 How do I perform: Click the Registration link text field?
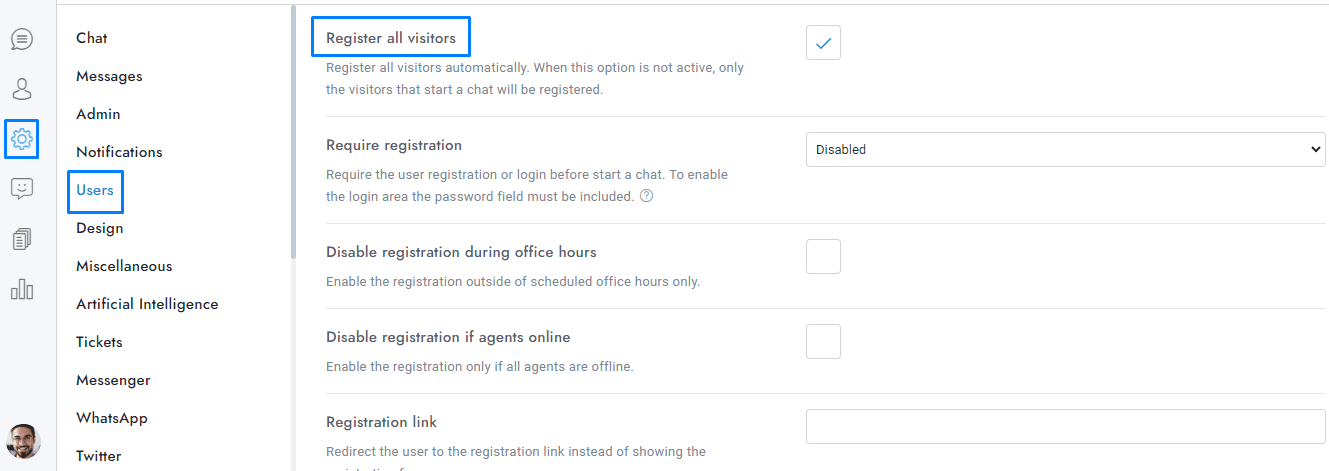pyautogui.click(x=1065, y=427)
